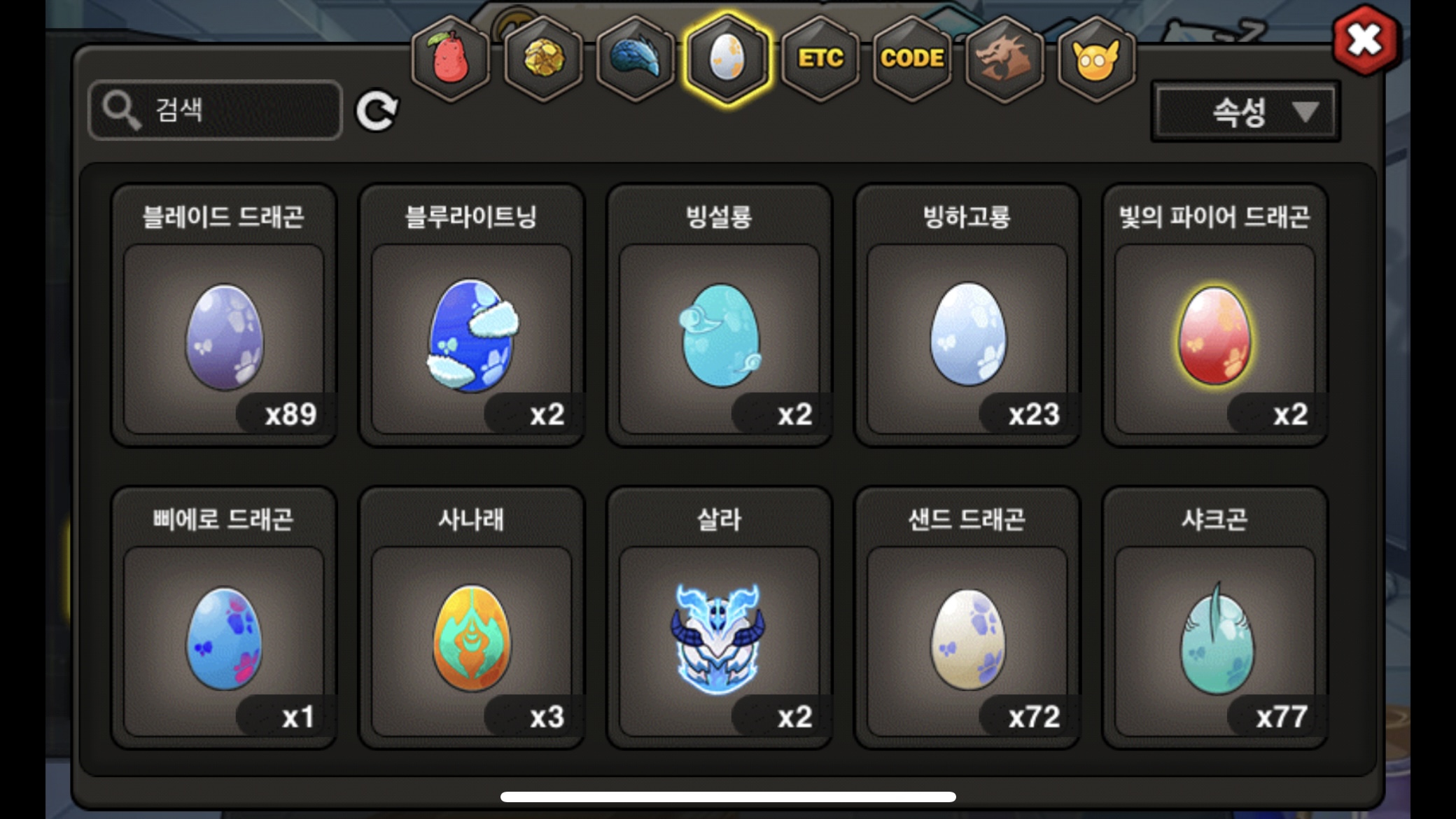
Task: Choose the 블루라이트닝 egg card
Action: tap(472, 316)
